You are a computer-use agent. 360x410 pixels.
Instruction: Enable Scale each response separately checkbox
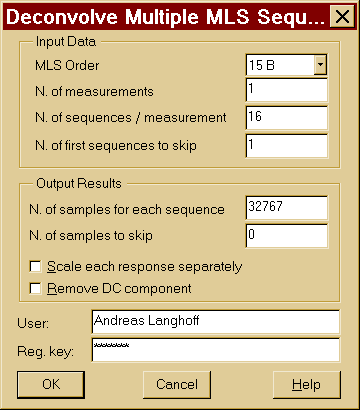[x=35, y=267]
